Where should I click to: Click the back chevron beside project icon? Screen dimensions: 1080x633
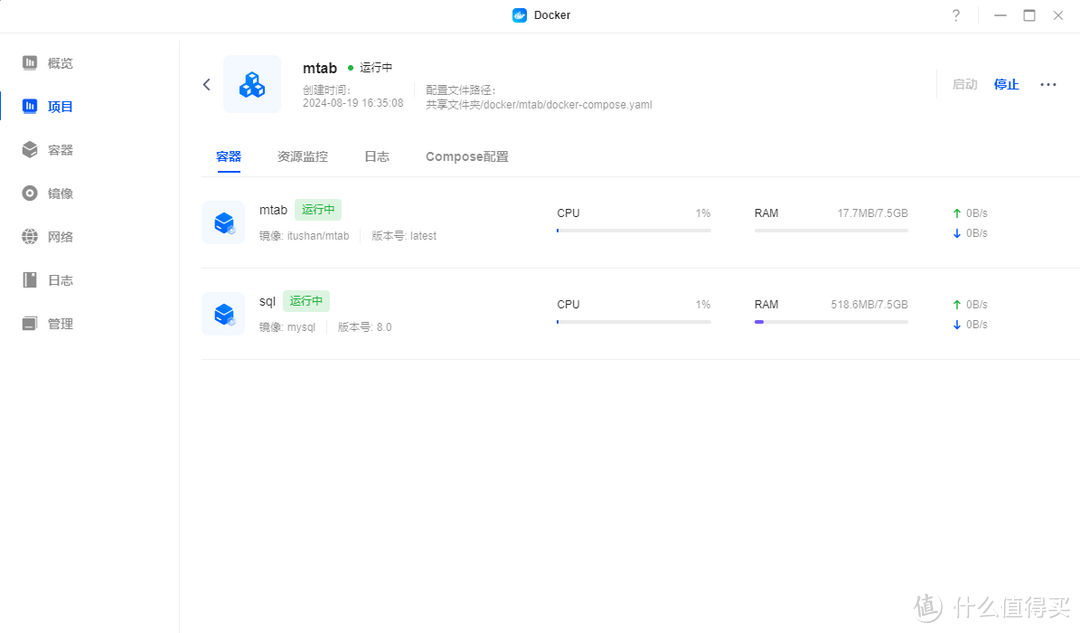(x=207, y=84)
